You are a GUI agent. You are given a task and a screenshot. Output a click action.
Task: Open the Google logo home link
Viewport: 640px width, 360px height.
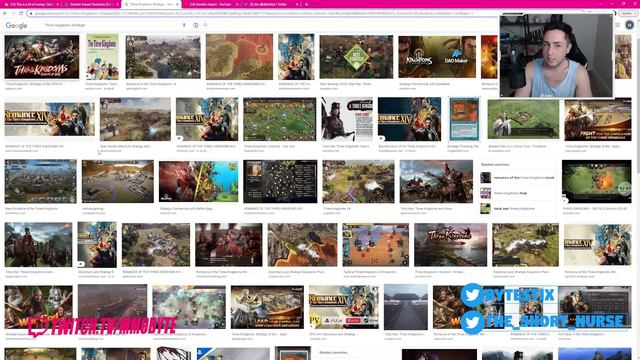click(16, 25)
